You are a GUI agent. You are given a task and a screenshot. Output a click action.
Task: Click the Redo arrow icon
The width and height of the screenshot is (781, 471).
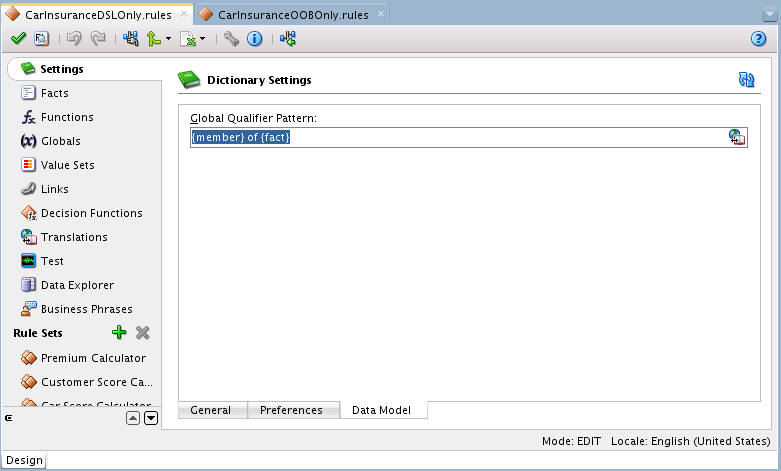[x=98, y=38]
